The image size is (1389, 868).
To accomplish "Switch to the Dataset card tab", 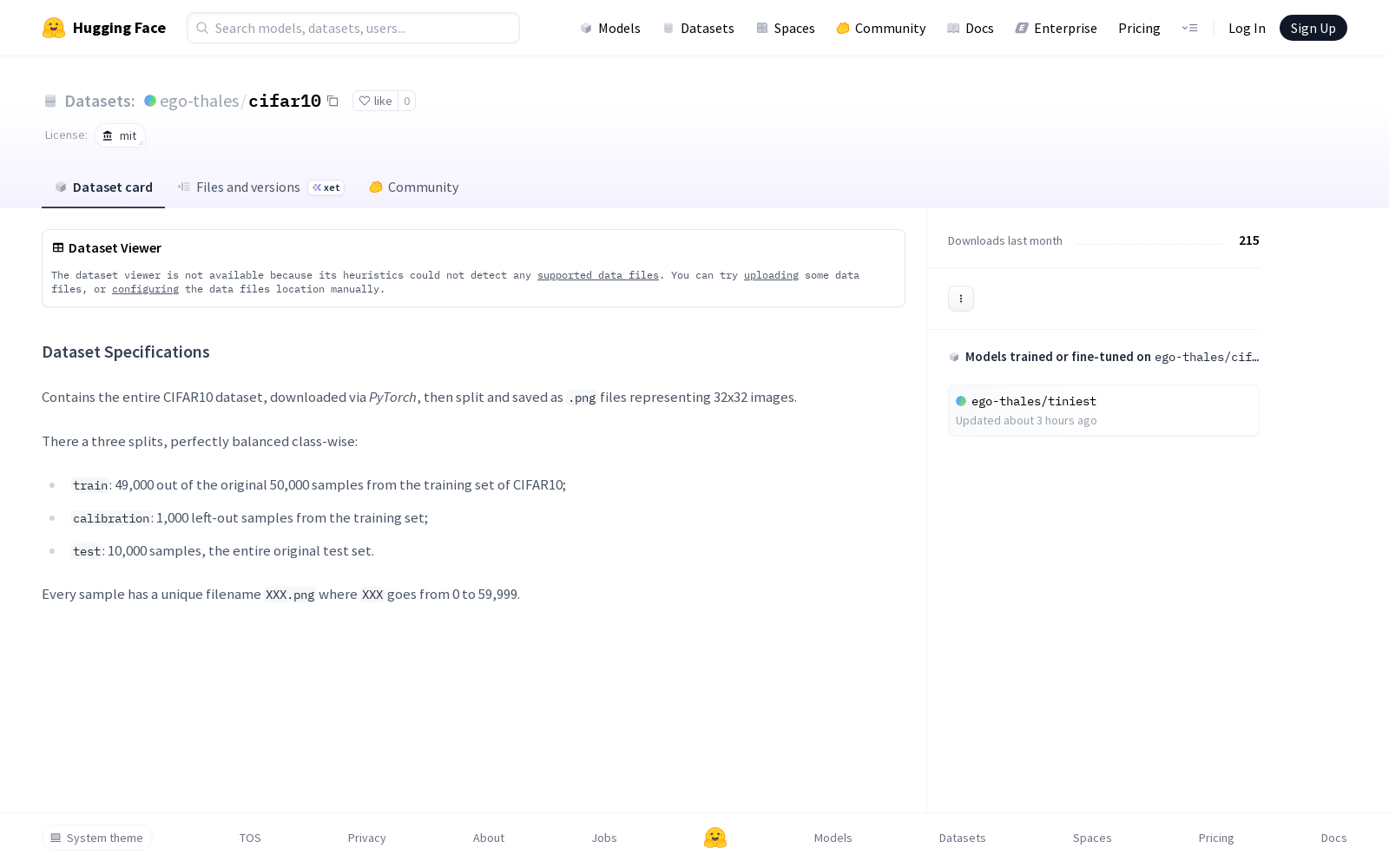I will click(x=103, y=187).
